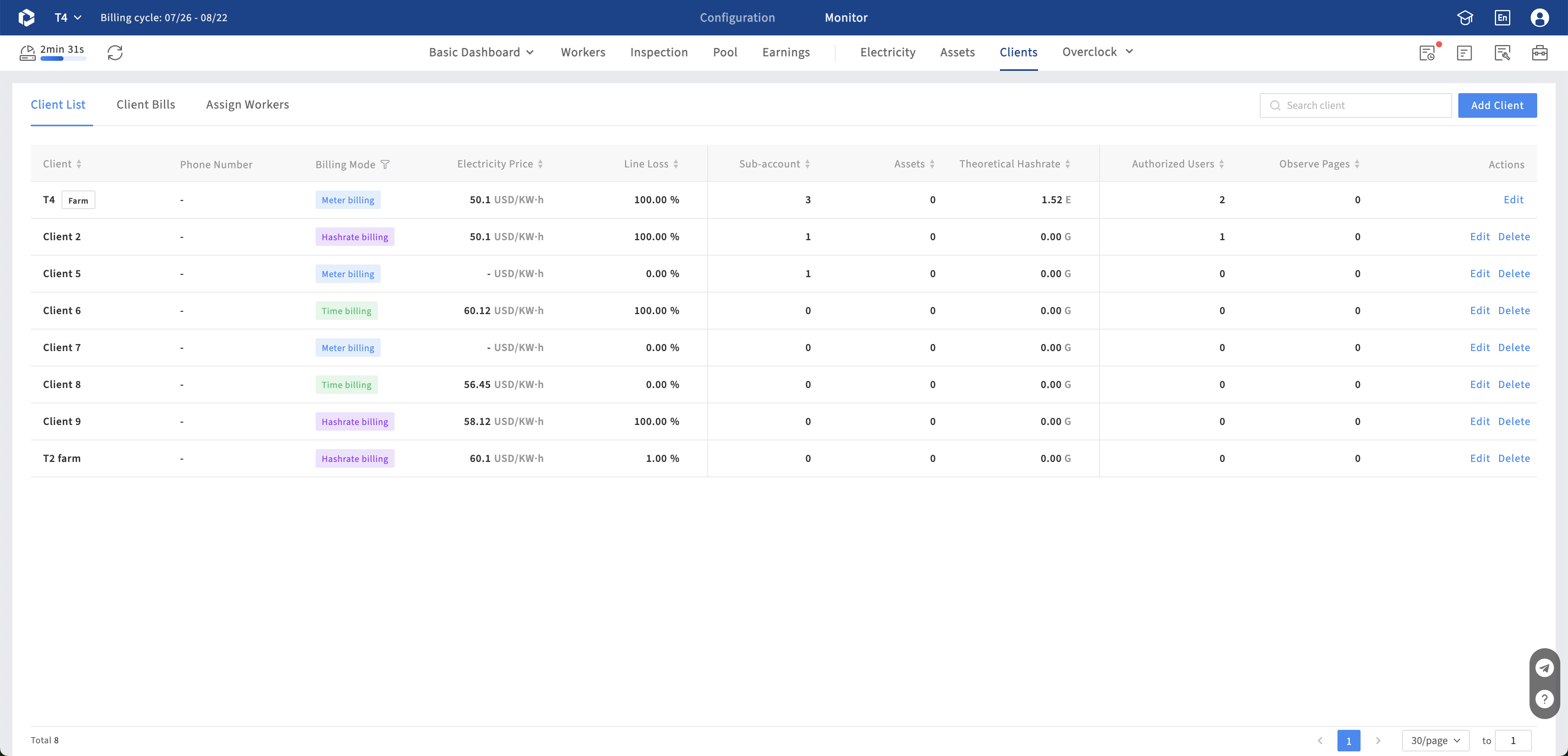
Task: Sort by Client column
Action: [79, 164]
